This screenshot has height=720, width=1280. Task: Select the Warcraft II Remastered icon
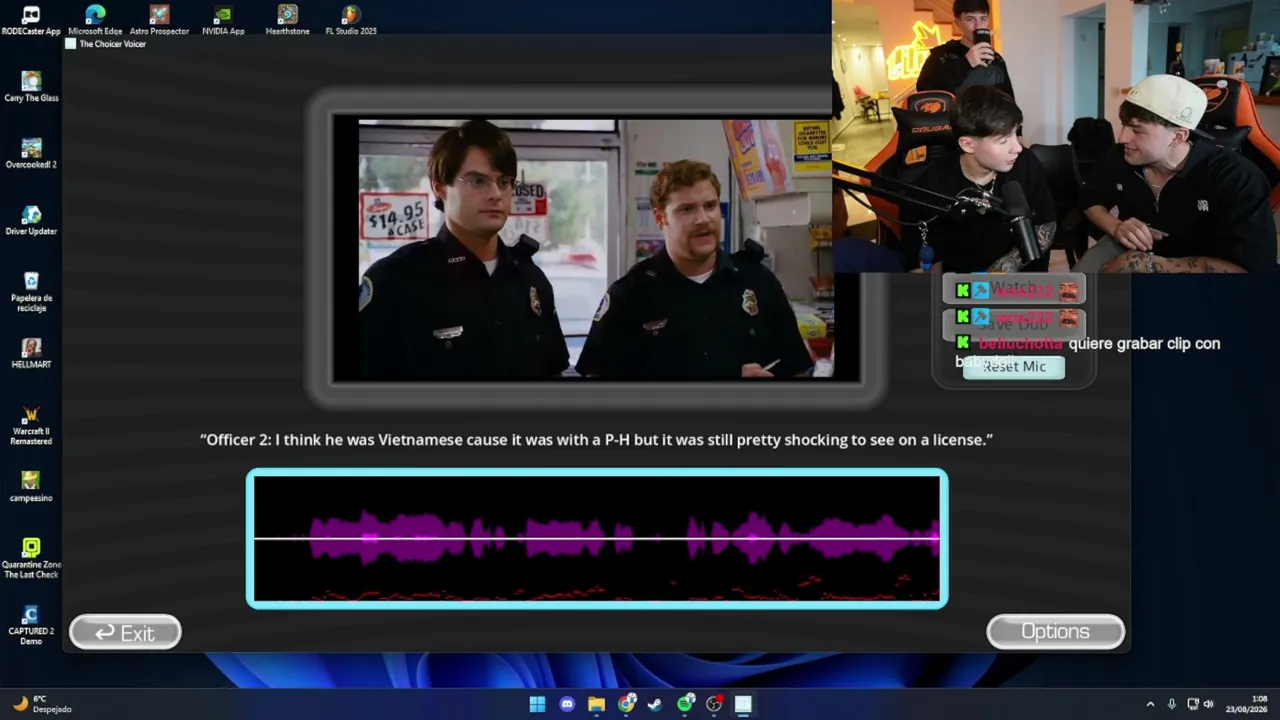point(31,425)
